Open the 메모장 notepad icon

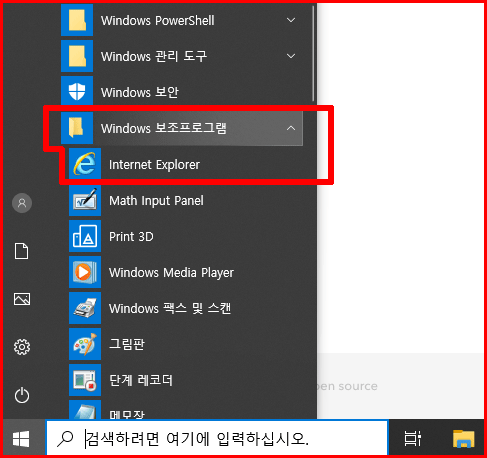[85, 410]
